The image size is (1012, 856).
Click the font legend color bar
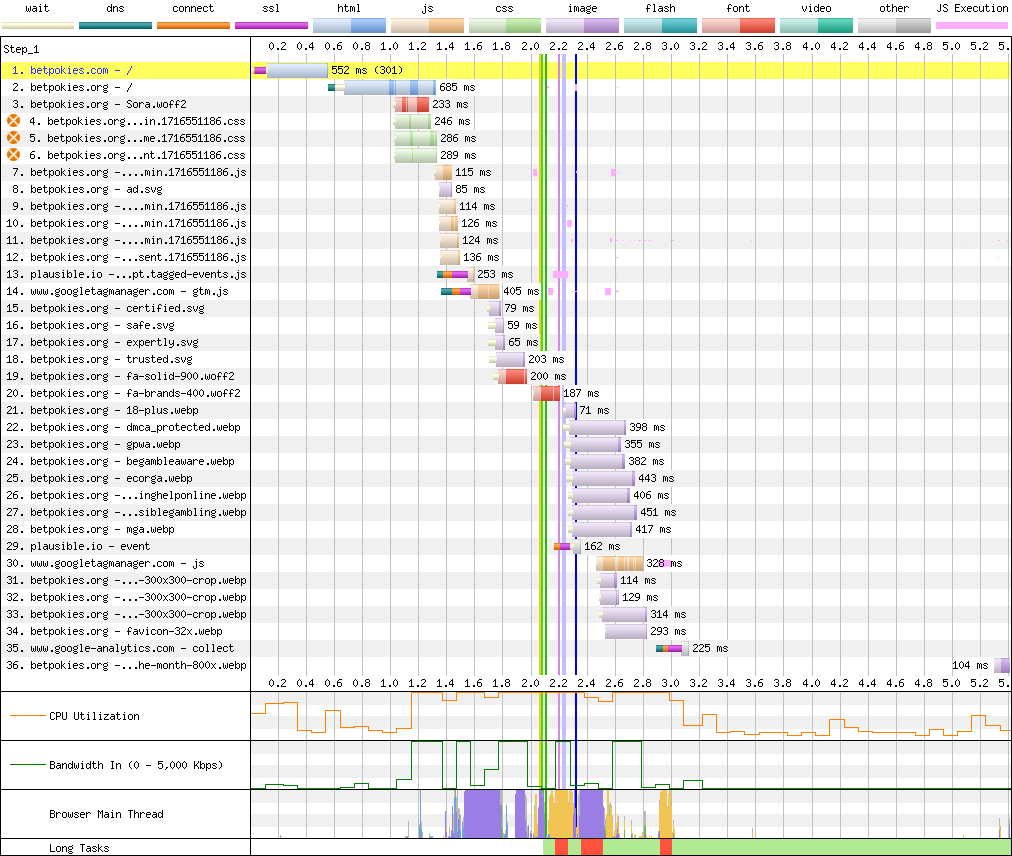click(738, 26)
